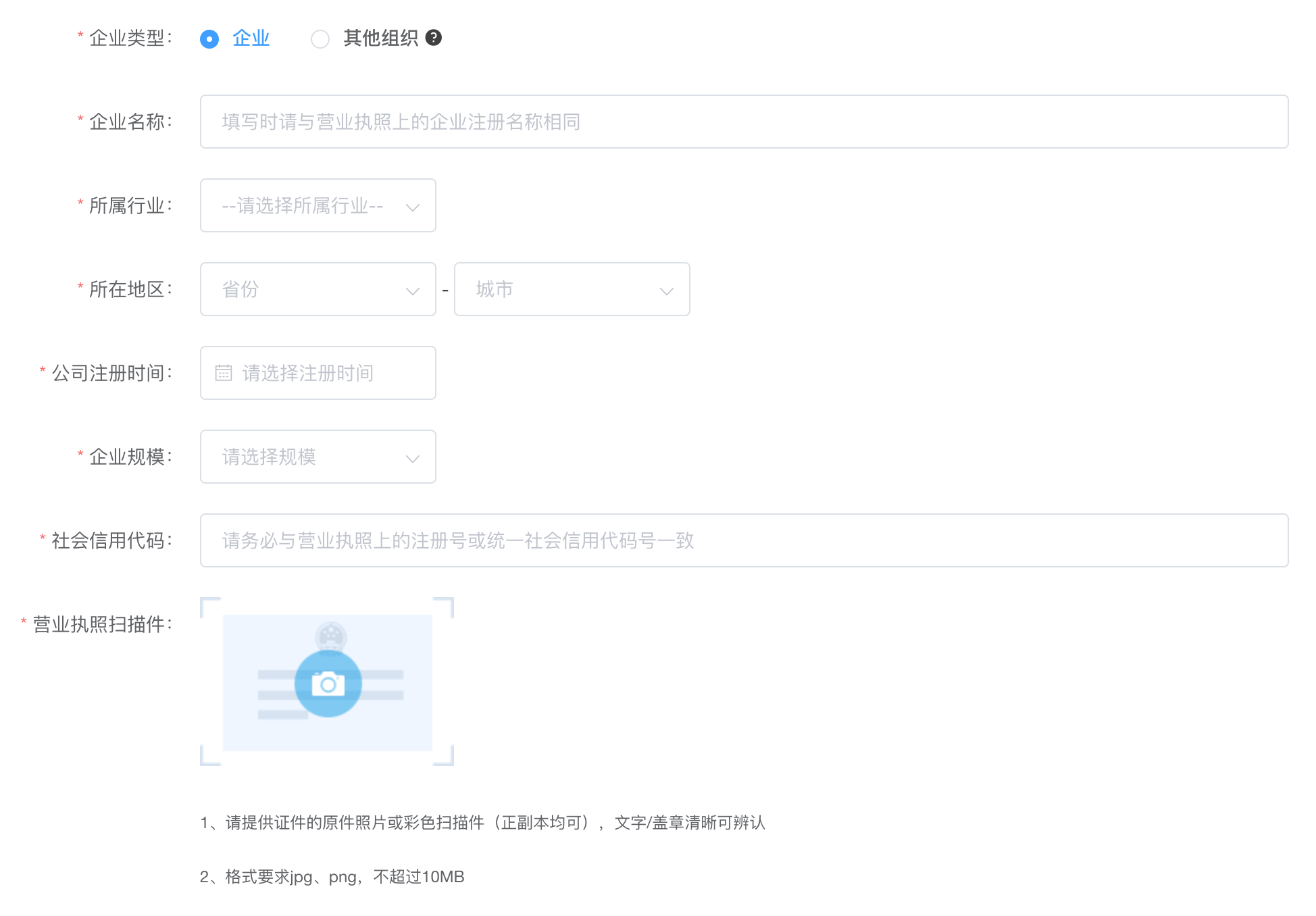Focus the 企业名称 input field

743,122
